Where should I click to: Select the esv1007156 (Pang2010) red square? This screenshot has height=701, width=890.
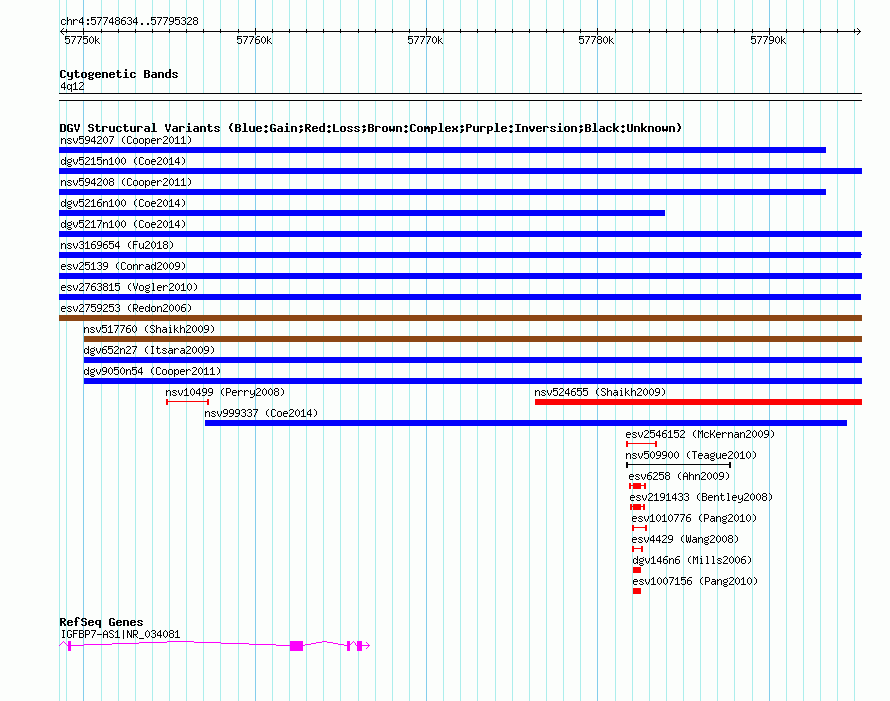637,591
